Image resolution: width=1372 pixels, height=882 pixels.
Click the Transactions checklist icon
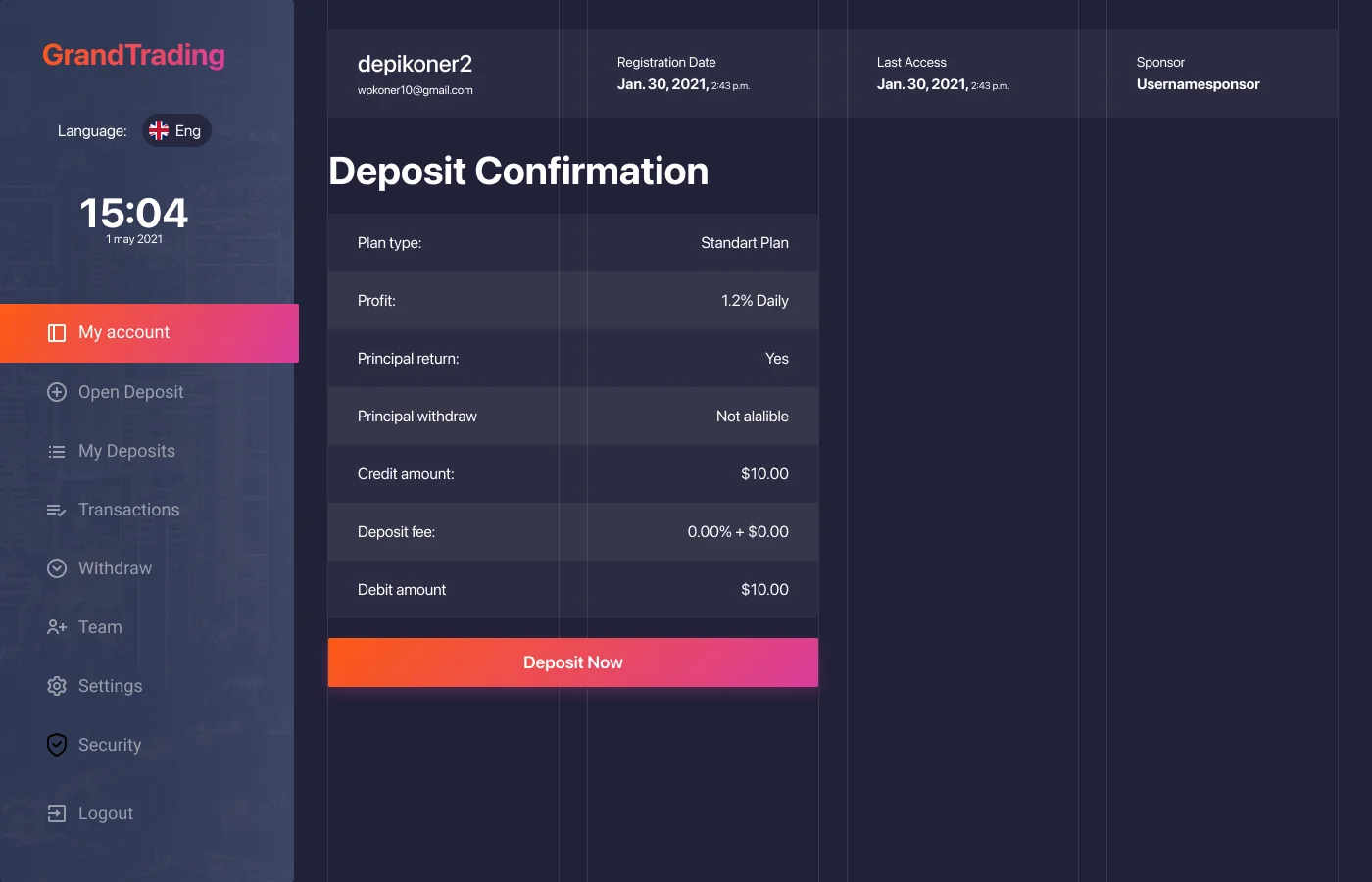[57, 510]
